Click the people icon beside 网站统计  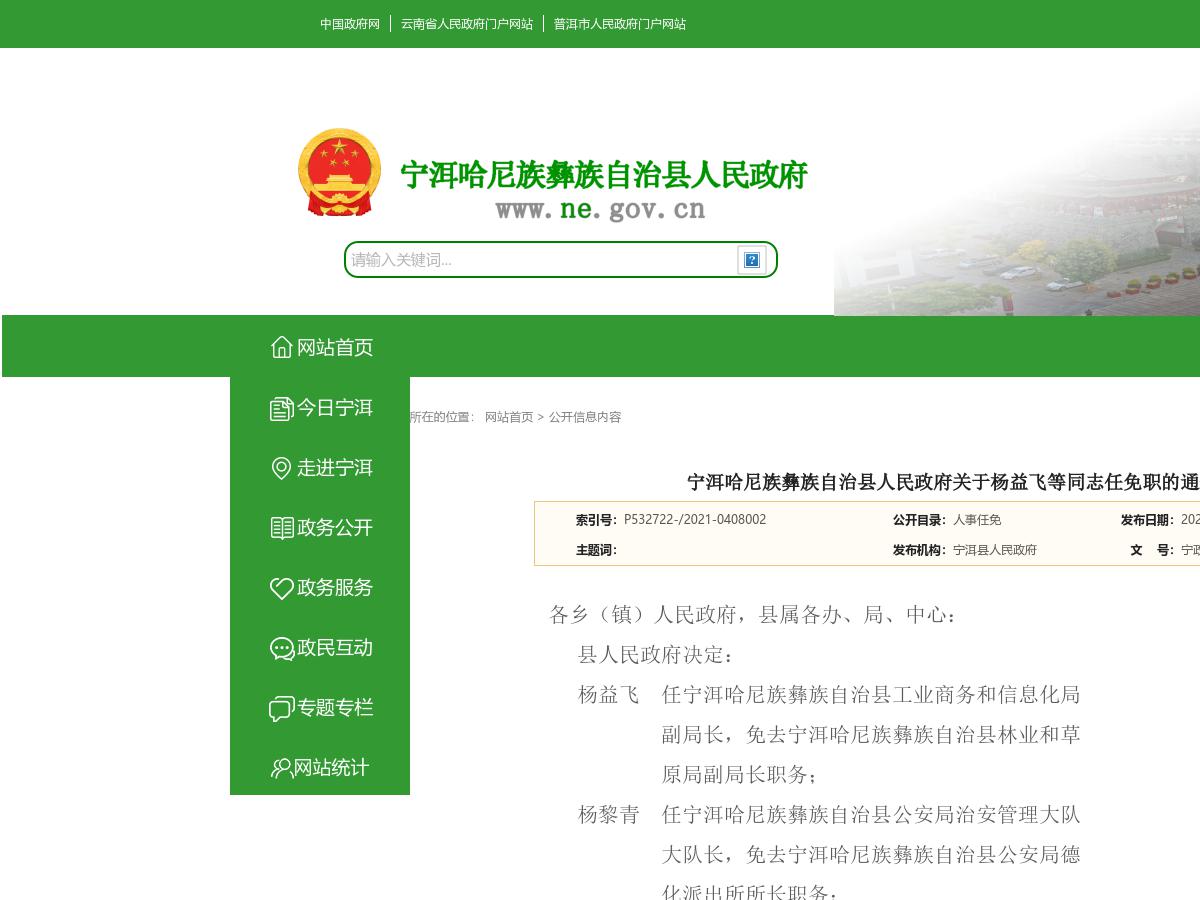tap(281, 768)
